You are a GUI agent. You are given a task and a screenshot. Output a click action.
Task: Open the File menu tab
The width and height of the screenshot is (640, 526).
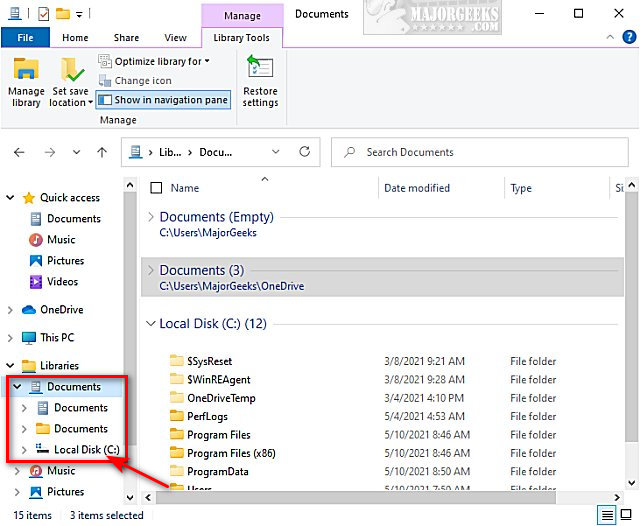click(x=25, y=38)
